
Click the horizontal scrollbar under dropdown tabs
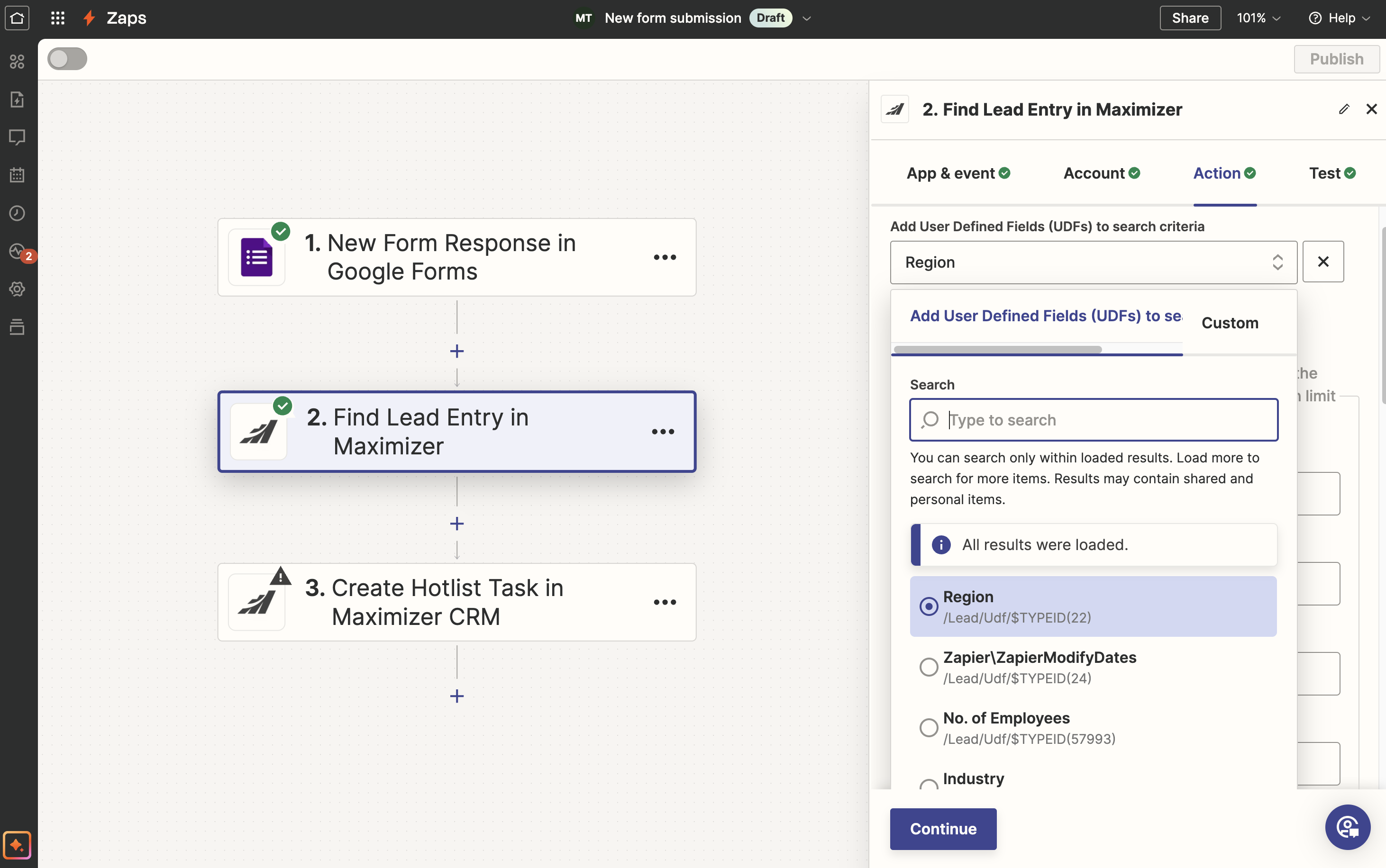click(998, 350)
